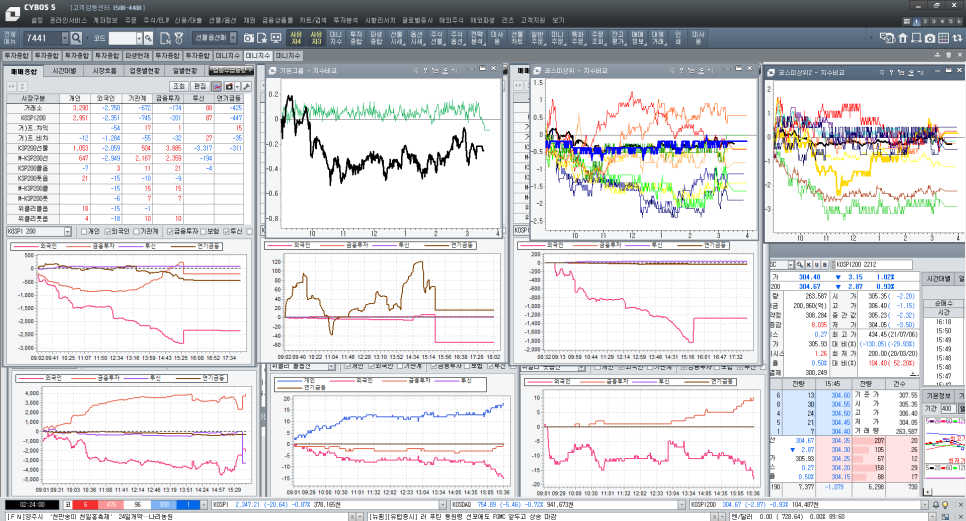Click the stock code lookup icon
Viewport: 966px width, 521px height.
coord(148,38)
